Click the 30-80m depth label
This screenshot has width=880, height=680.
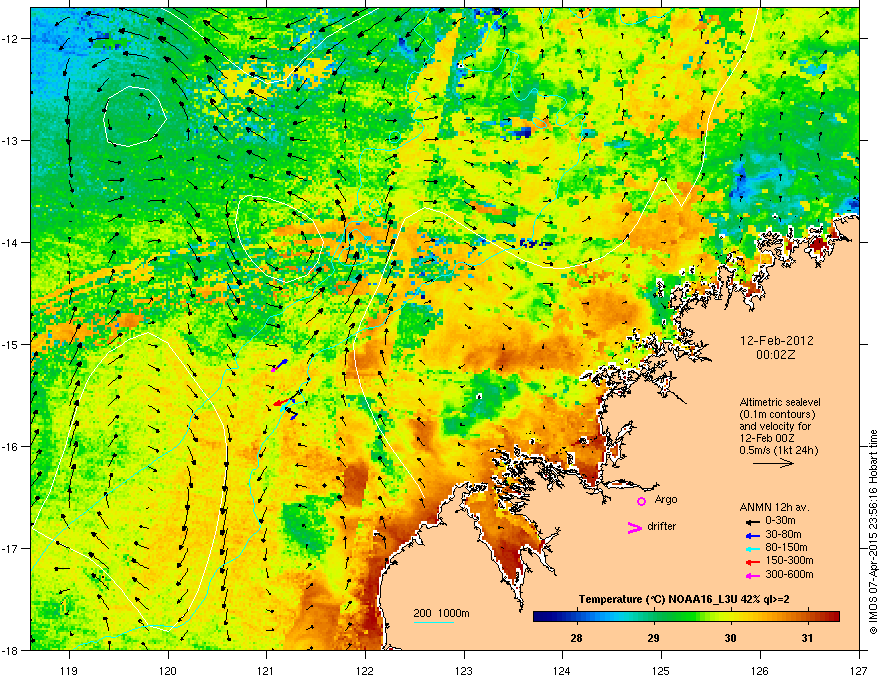click(783, 535)
